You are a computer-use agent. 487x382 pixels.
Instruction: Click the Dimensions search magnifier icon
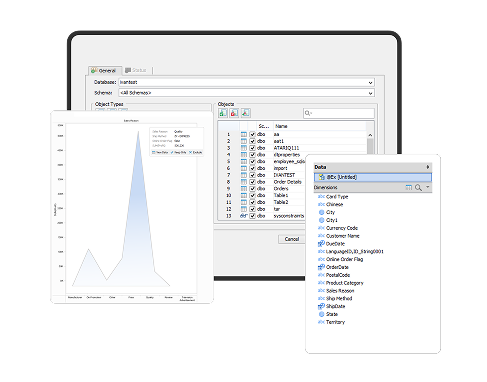[418, 188]
